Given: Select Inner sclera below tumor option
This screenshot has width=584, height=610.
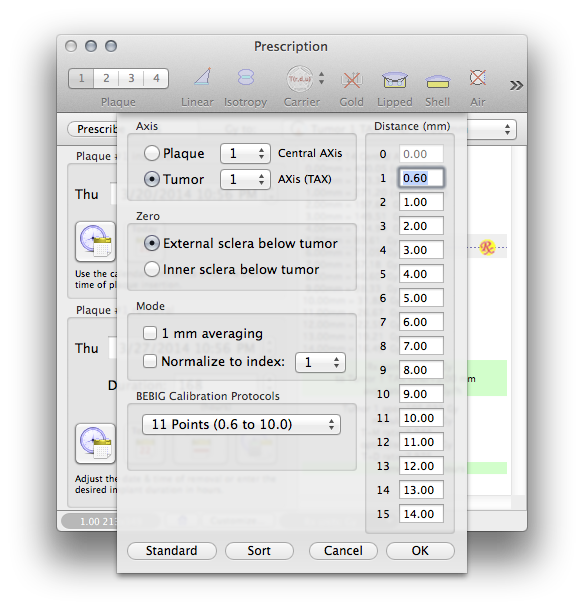Looking at the screenshot, I should 152,269.
